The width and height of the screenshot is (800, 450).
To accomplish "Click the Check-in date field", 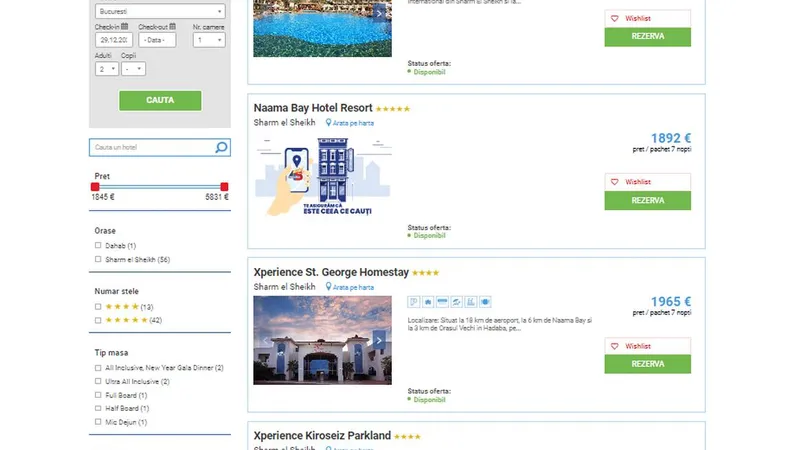I will 114,40.
